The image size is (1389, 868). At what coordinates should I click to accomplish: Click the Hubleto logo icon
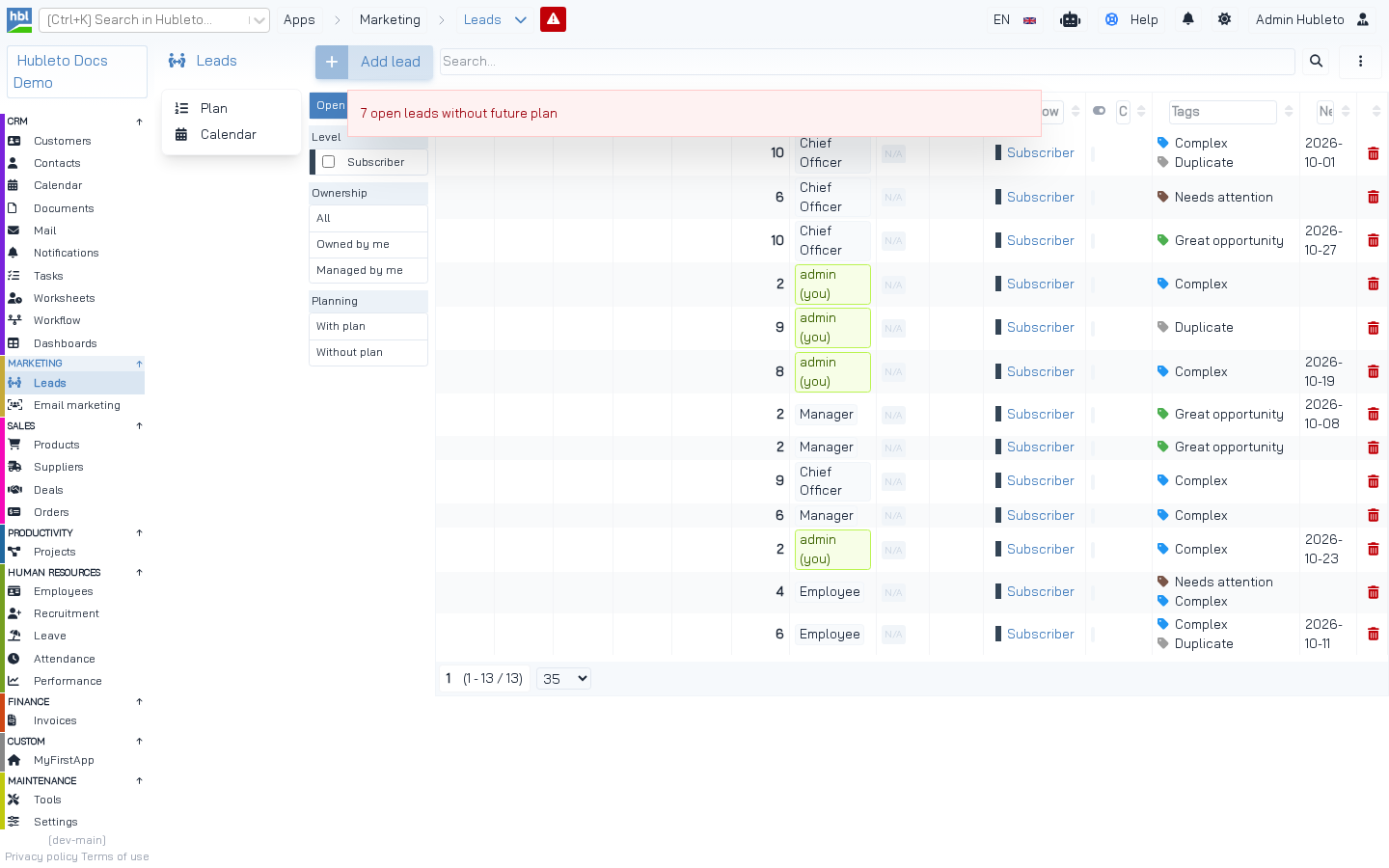(19, 19)
